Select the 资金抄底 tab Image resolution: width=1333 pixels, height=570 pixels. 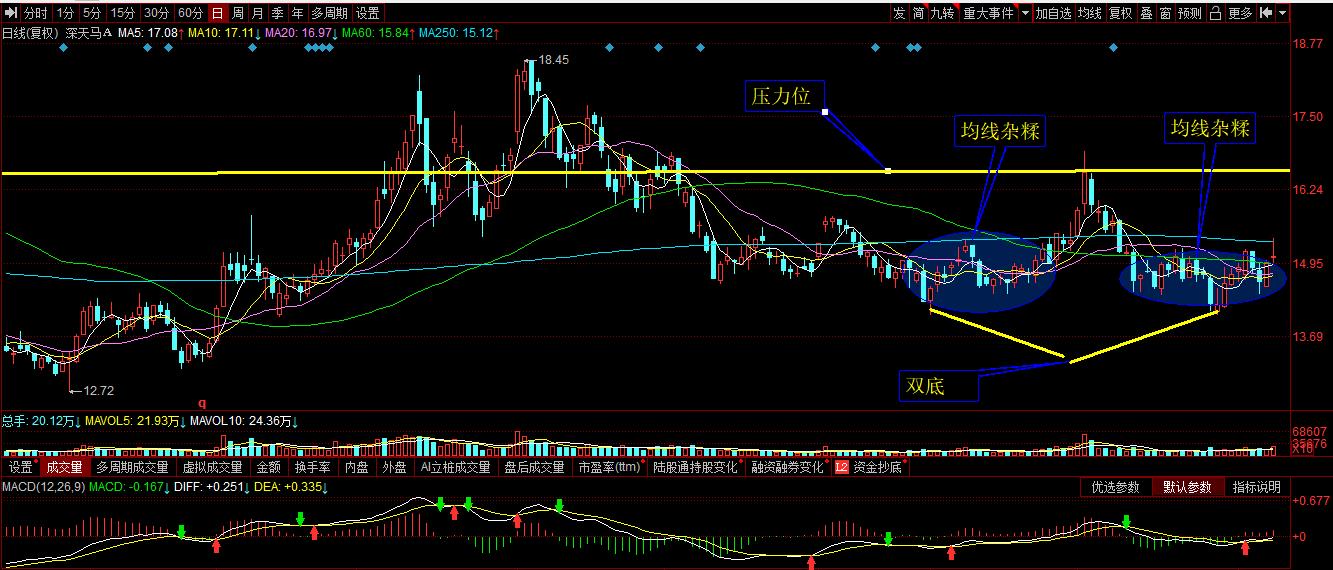click(877, 467)
